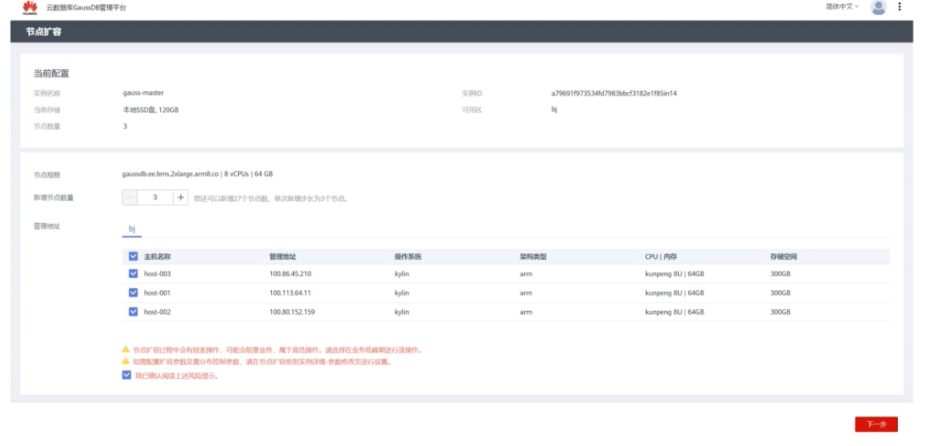Open the vertical three-dot more menu
This screenshot has height=446, width=936.
coord(900,7)
